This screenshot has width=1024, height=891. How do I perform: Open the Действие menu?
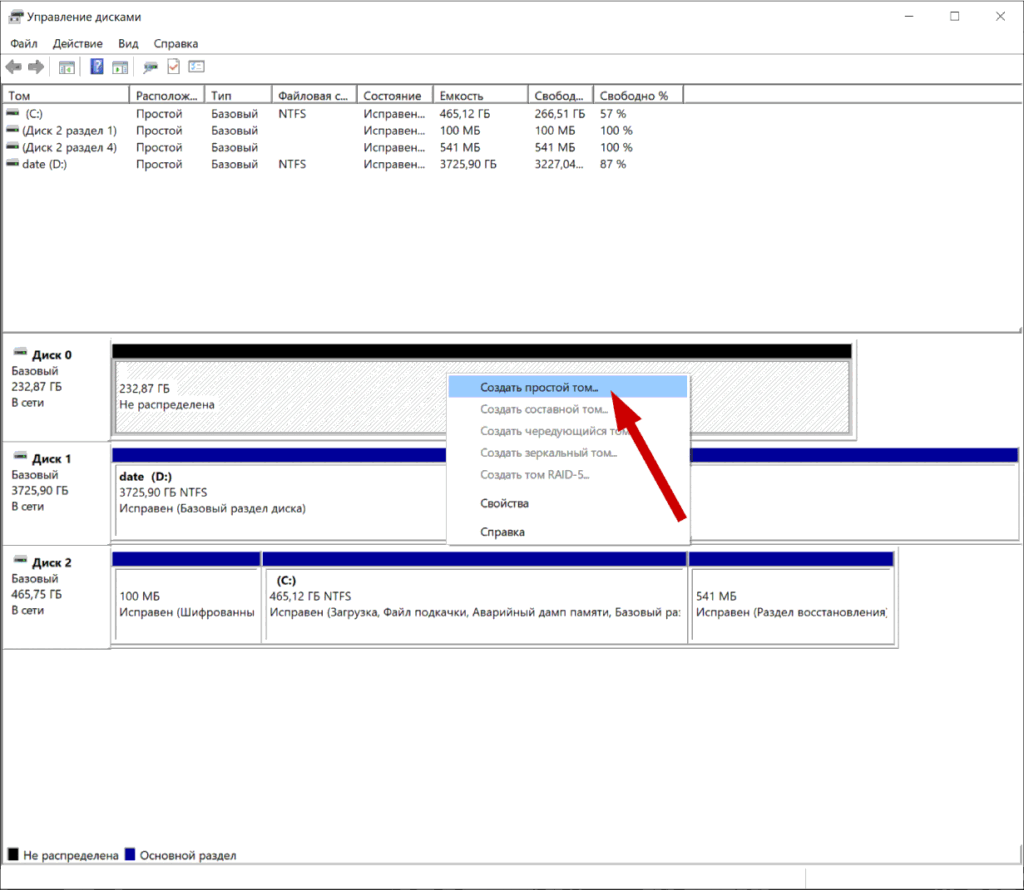(x=78, y=44)
